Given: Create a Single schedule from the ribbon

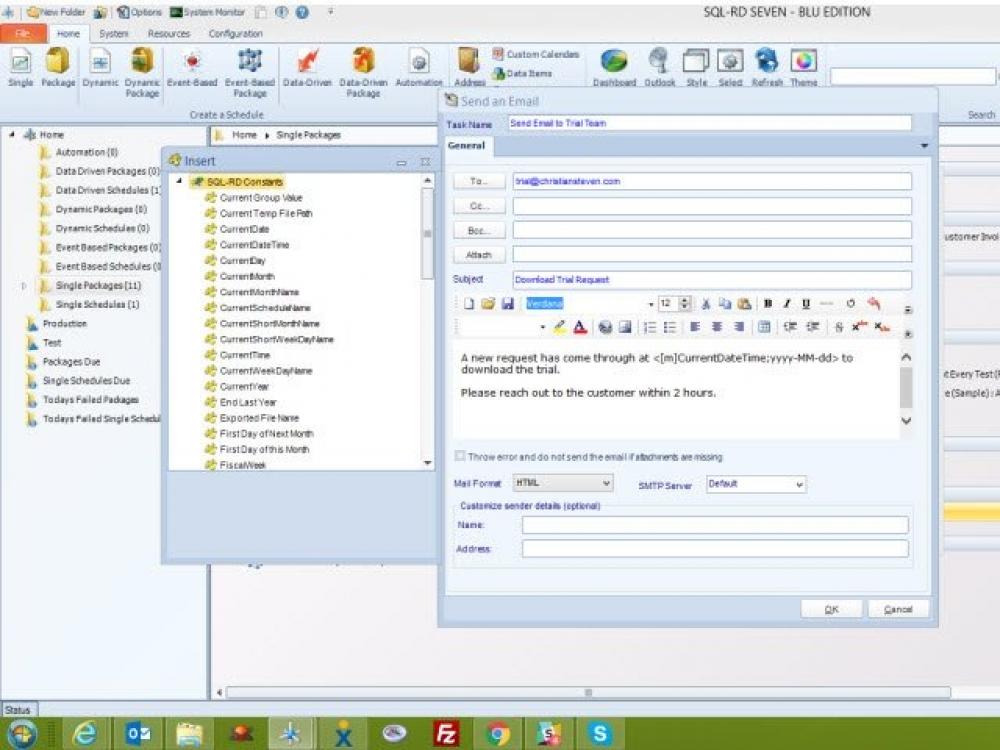Looking at the screenshot, I should point(21,65).
